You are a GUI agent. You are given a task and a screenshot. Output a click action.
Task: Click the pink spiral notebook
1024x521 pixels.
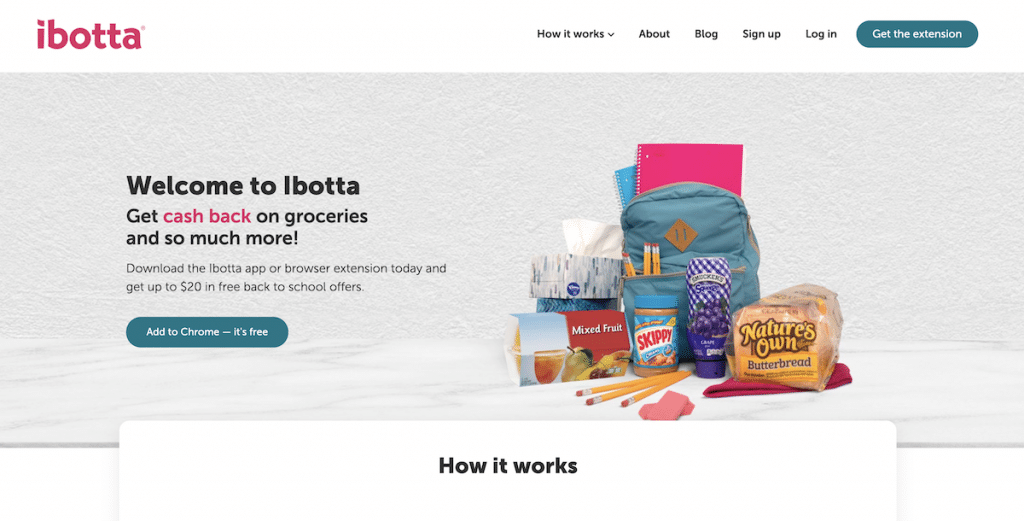690,169
